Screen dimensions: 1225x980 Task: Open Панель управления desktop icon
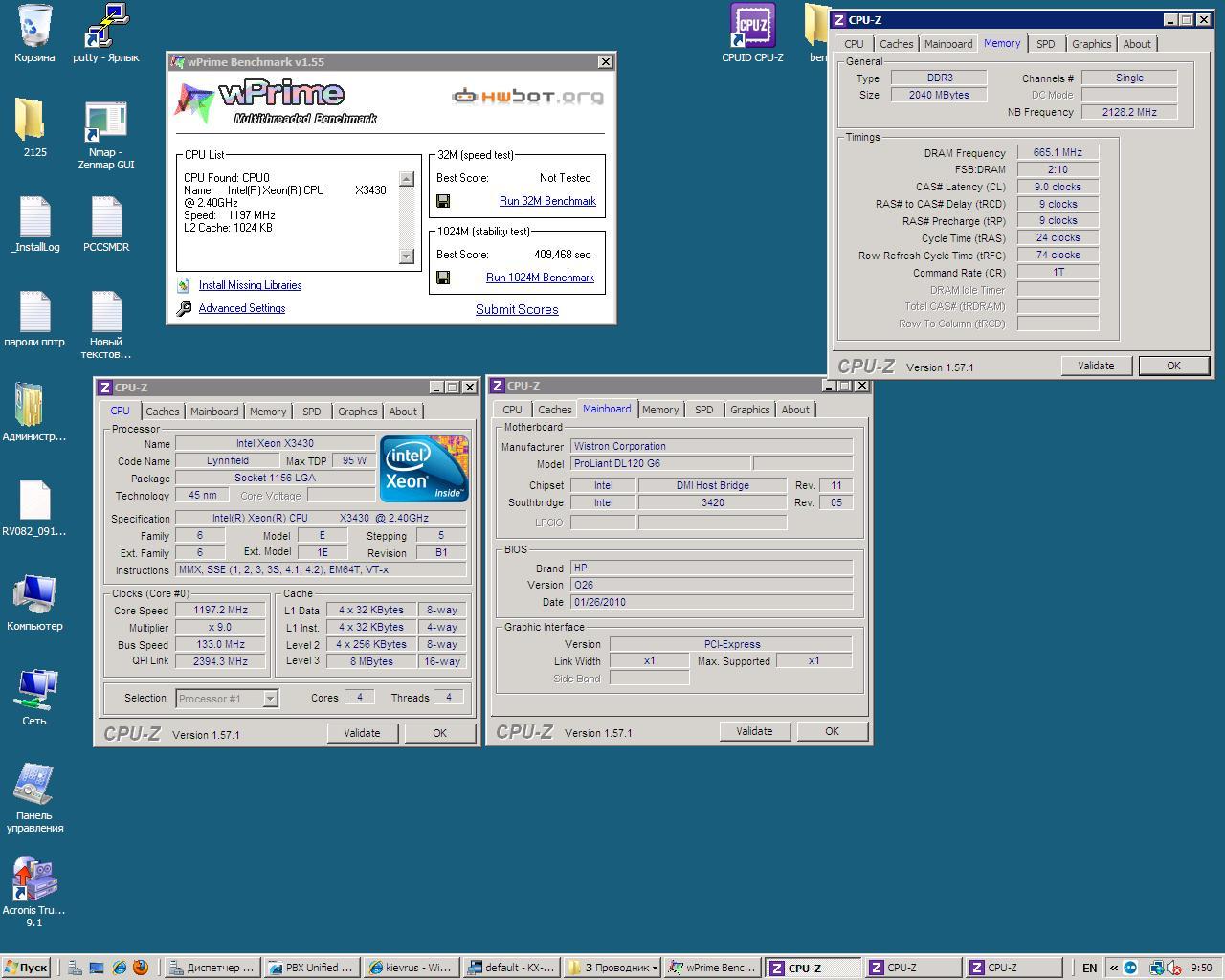pos(34,798)
